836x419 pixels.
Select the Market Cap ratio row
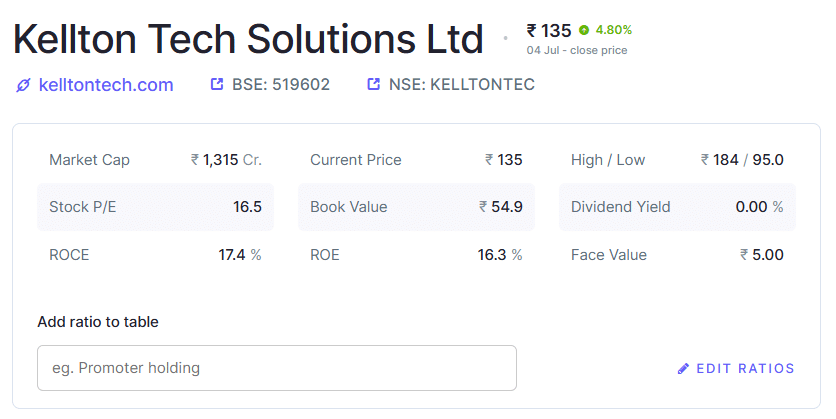coord(155,160)
